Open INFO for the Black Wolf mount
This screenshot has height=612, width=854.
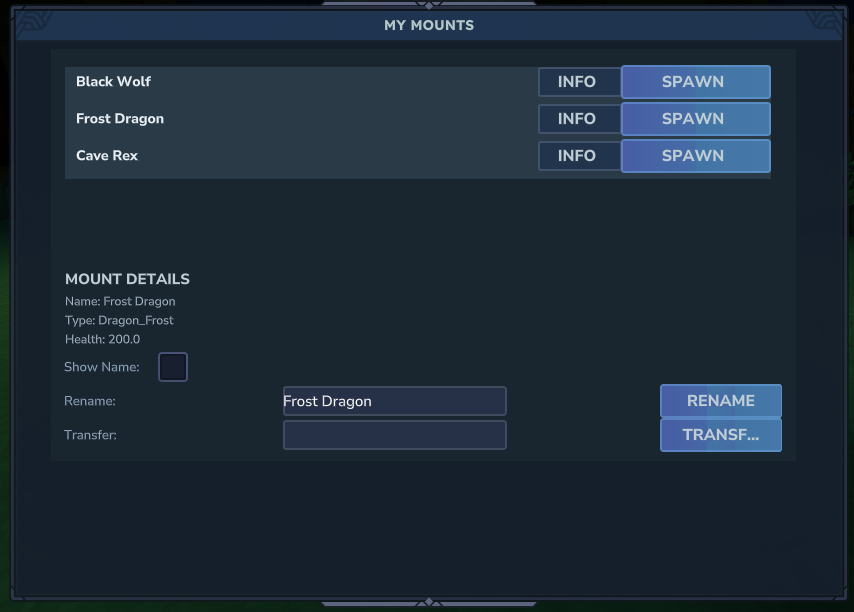[x=579, y=82]
